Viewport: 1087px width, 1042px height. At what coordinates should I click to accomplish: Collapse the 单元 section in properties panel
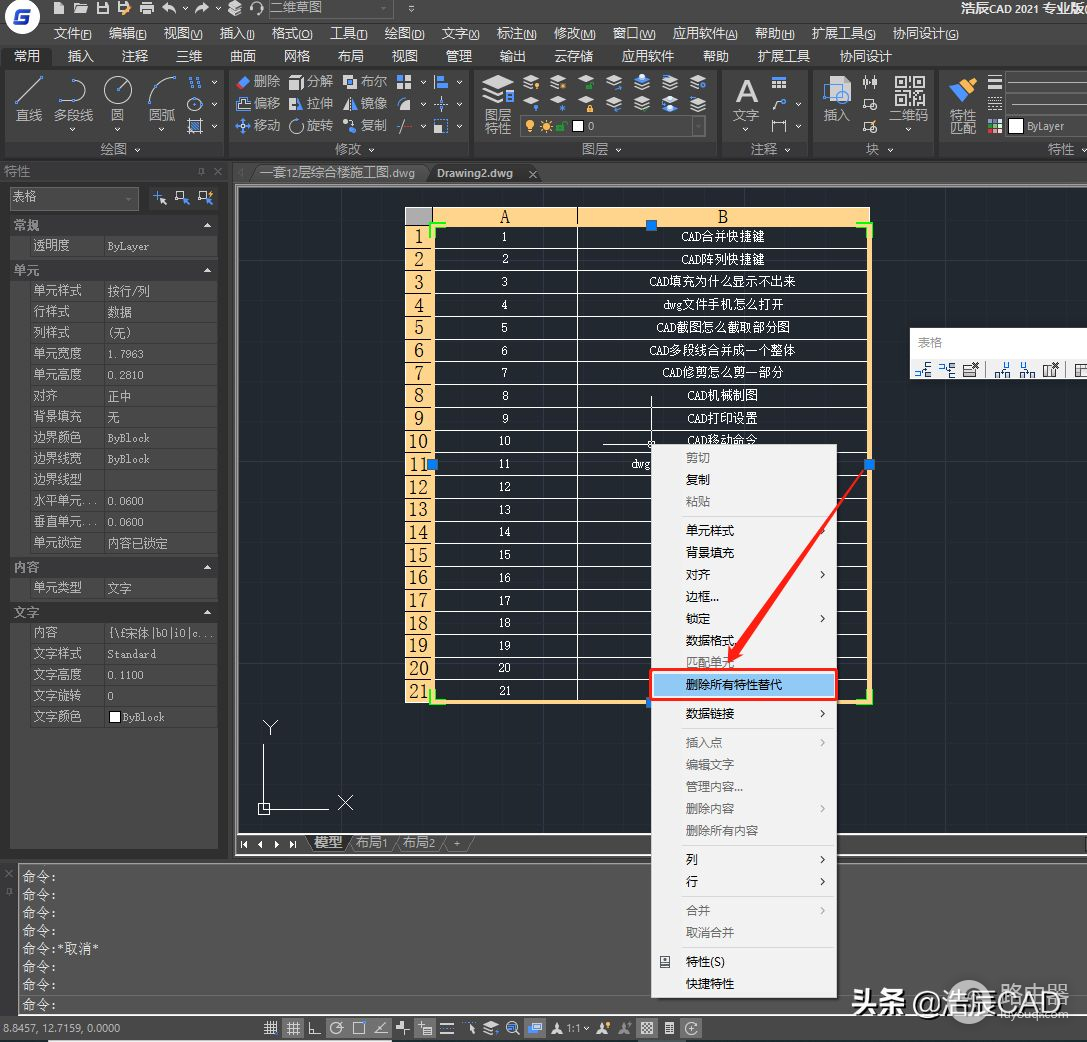click(208, 271)
